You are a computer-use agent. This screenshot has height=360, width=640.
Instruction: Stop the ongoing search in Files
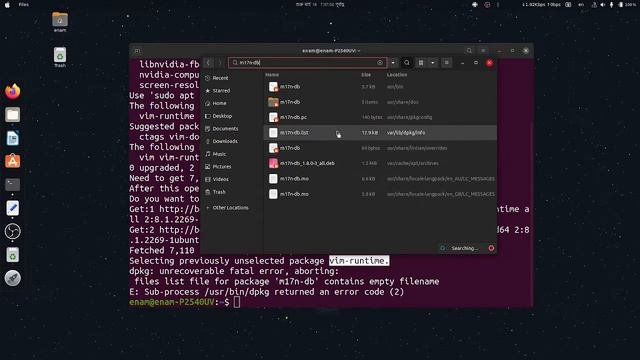tap(491, 248)
